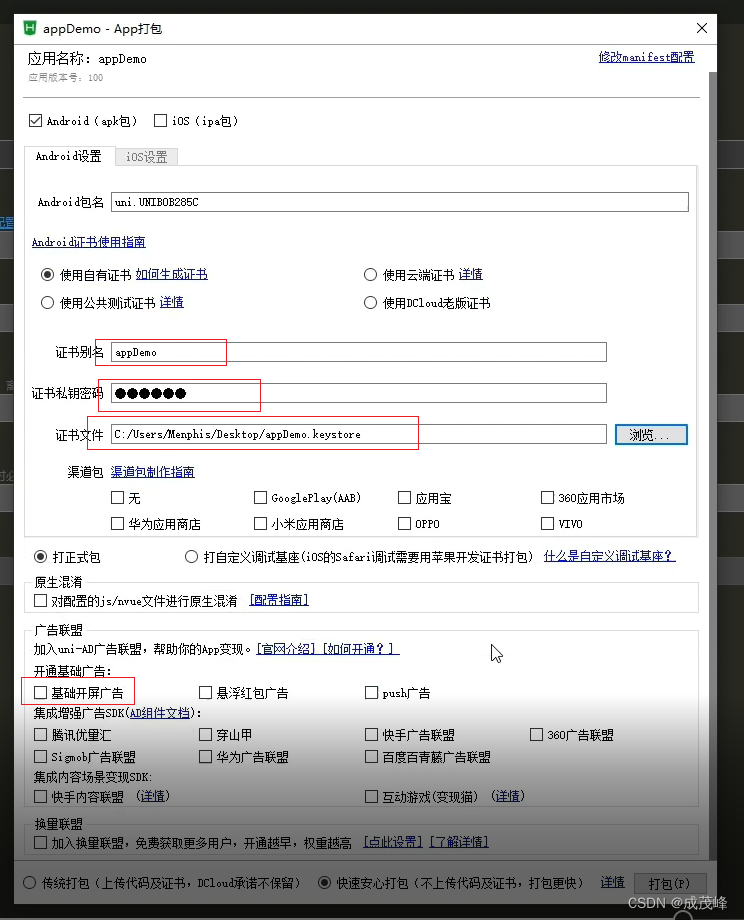Close the App打包 dialog
The height and width of the screenshot is (920, 744).
(702, 28)
